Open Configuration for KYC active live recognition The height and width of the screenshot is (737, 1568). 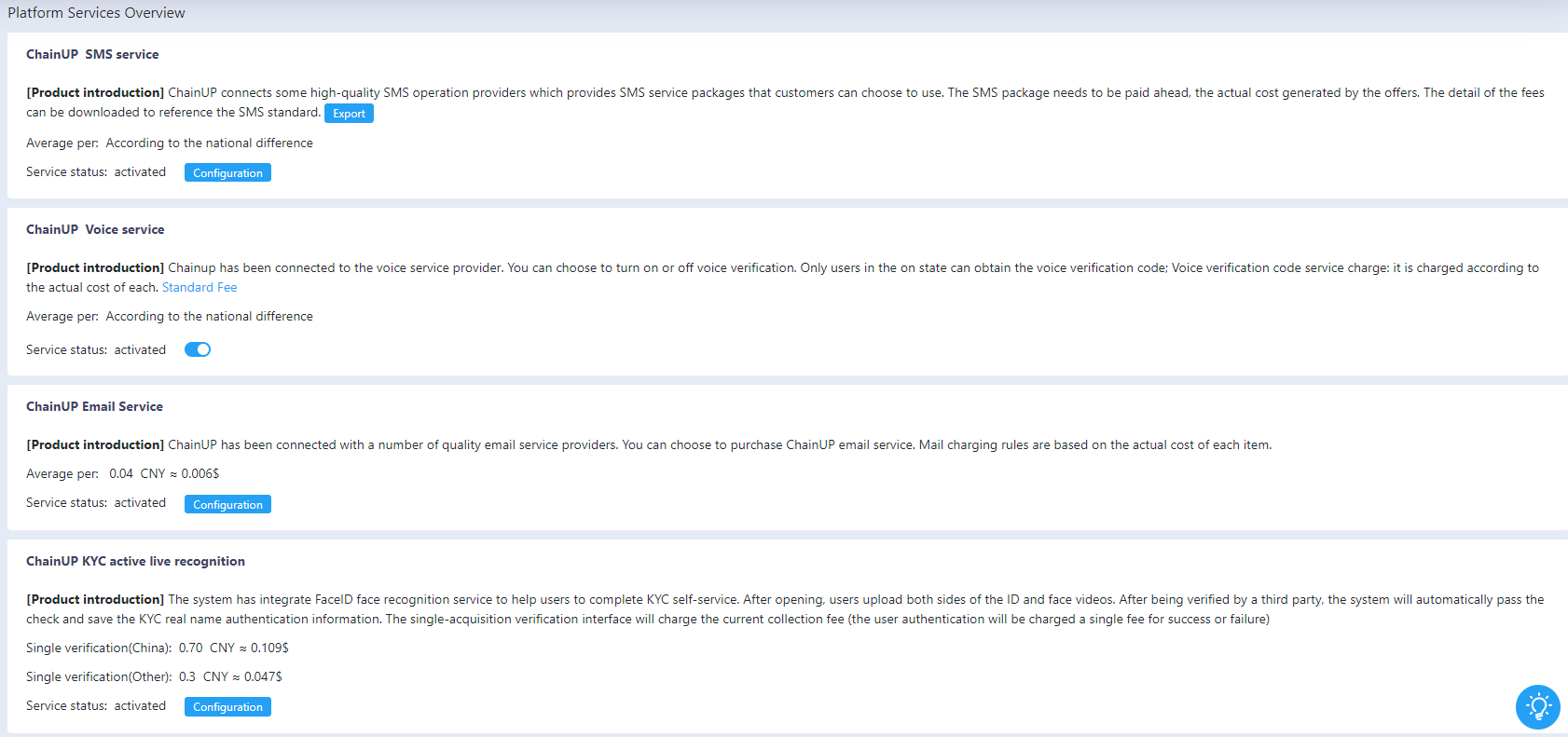pyautogui.click(x=227, y=706)
